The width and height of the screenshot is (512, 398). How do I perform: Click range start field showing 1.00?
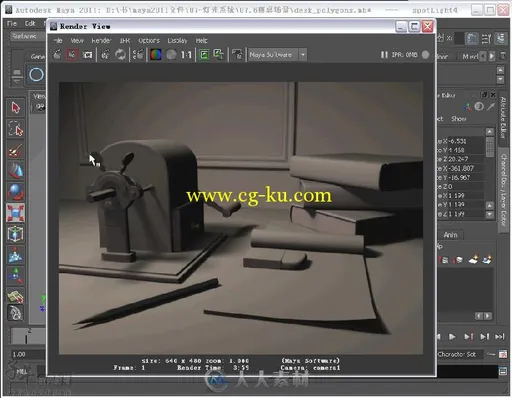[x=27, y=354]
